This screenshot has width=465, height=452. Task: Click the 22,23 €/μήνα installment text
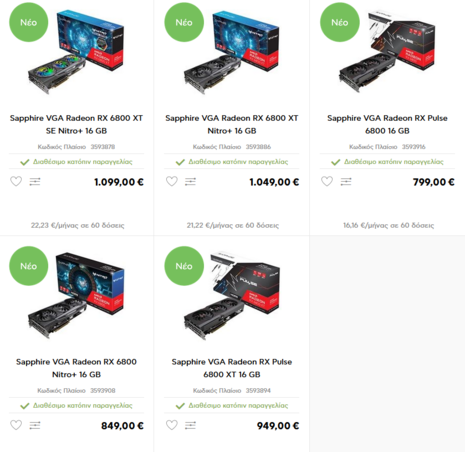pyautogui.click(x=77, y=225)
